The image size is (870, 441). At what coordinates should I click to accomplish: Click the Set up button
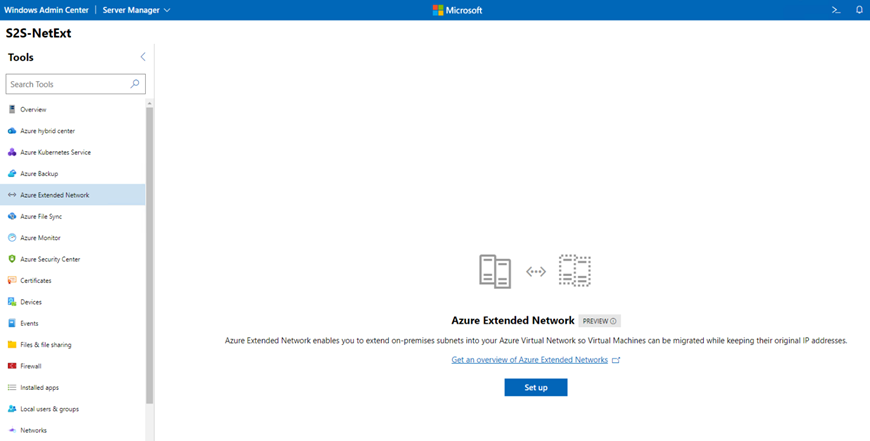pos(536,387)
